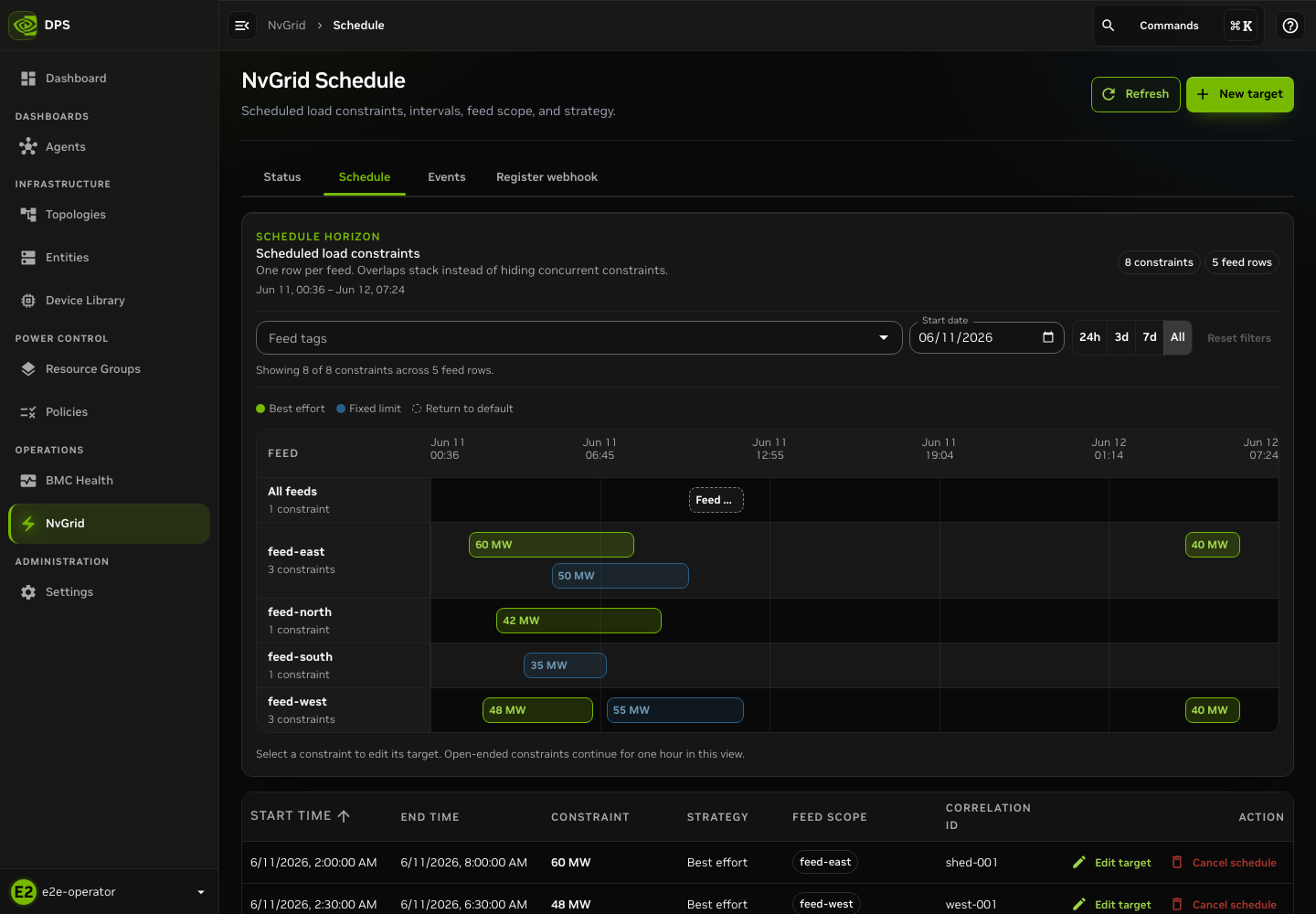Open Entities icon in sidebar
Viewport: 1316px width, 914px height.
pyautogui.click(x=28, y=258)
